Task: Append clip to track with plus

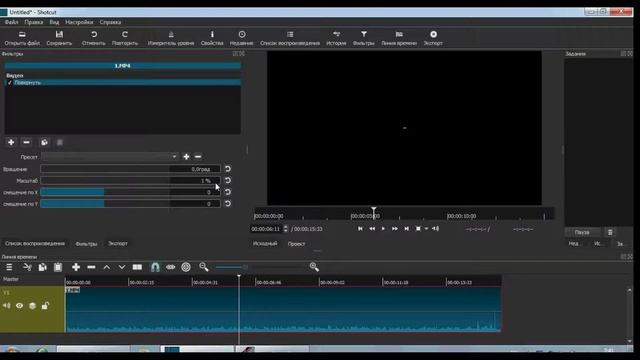Action: (x=76, y=267)
